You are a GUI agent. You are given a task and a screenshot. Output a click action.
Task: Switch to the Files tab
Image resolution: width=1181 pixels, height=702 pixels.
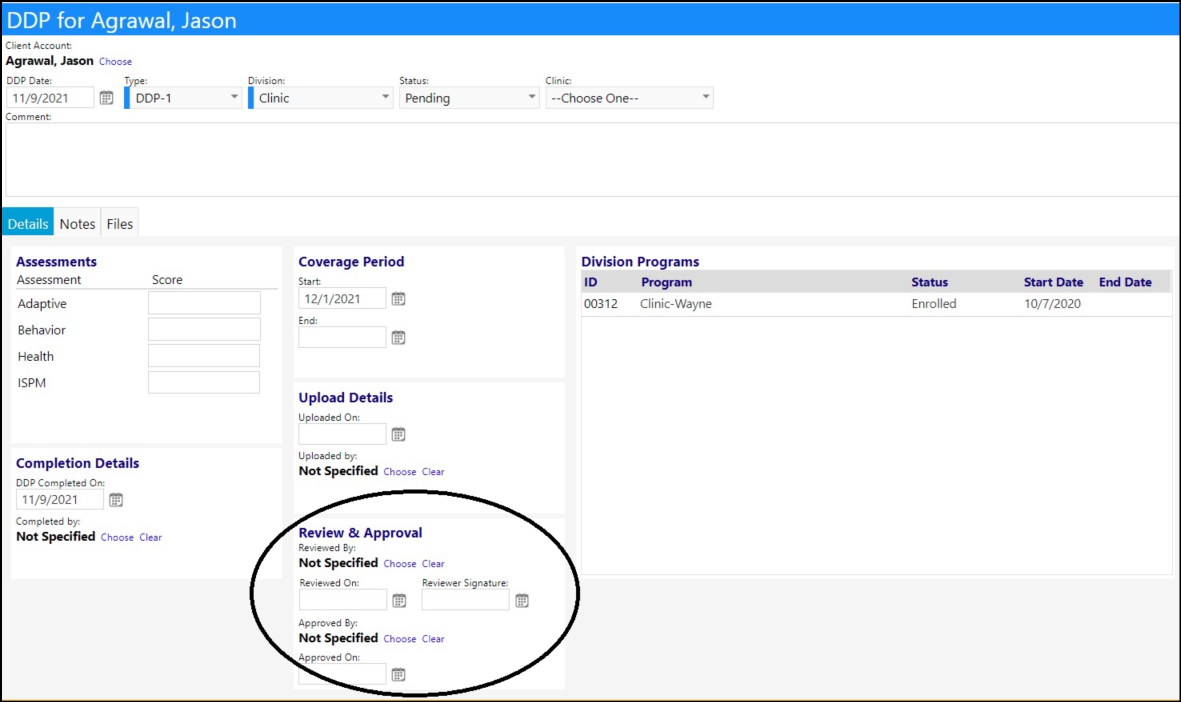[120, 224]
